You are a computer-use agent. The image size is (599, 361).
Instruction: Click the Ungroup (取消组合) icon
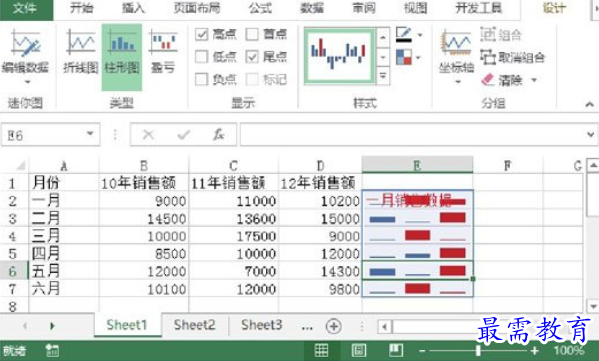pyautogui.click(x=488, y=57)
